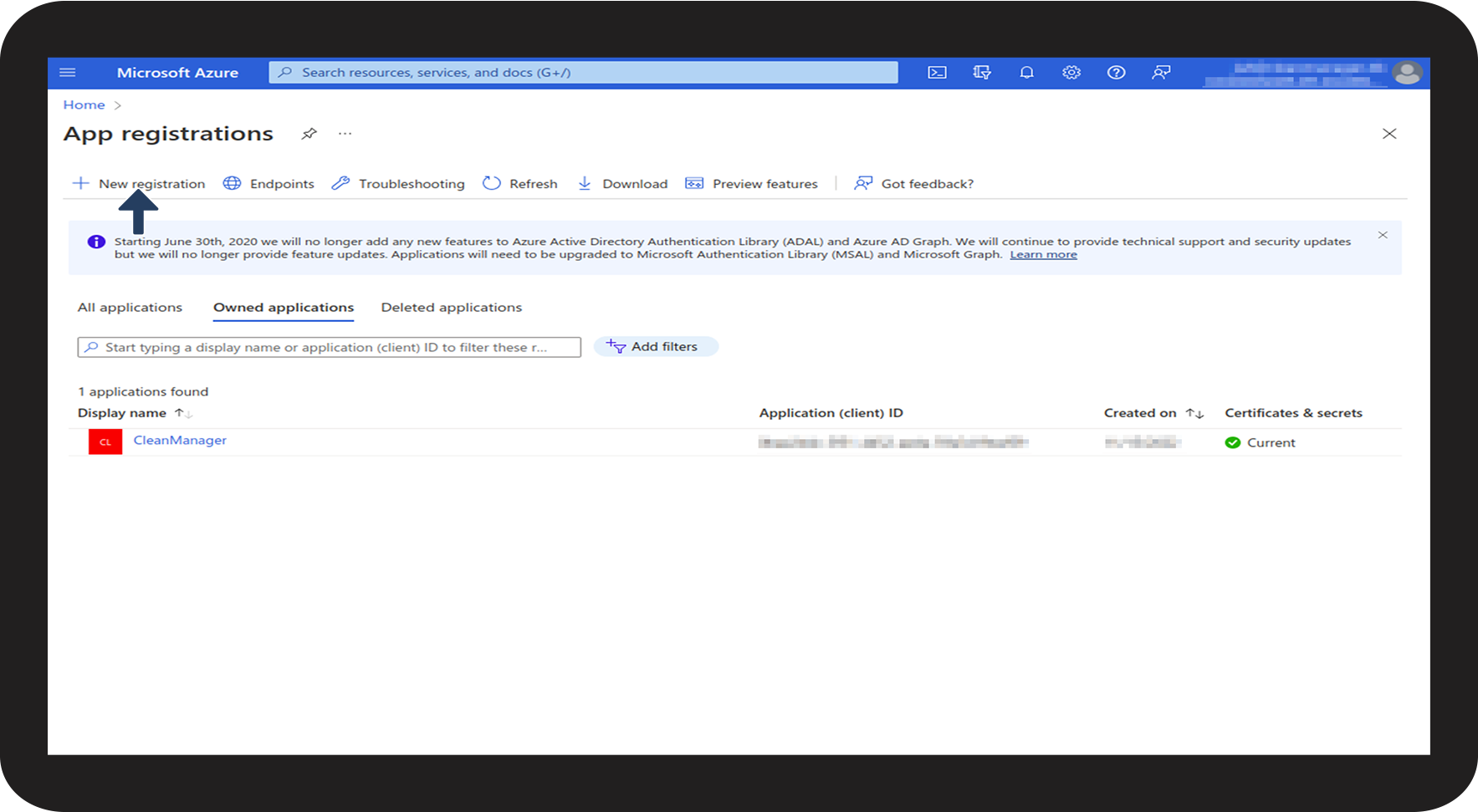1478x812 pixels.
Task: Click the New registration button
Action: coord(139,184)
